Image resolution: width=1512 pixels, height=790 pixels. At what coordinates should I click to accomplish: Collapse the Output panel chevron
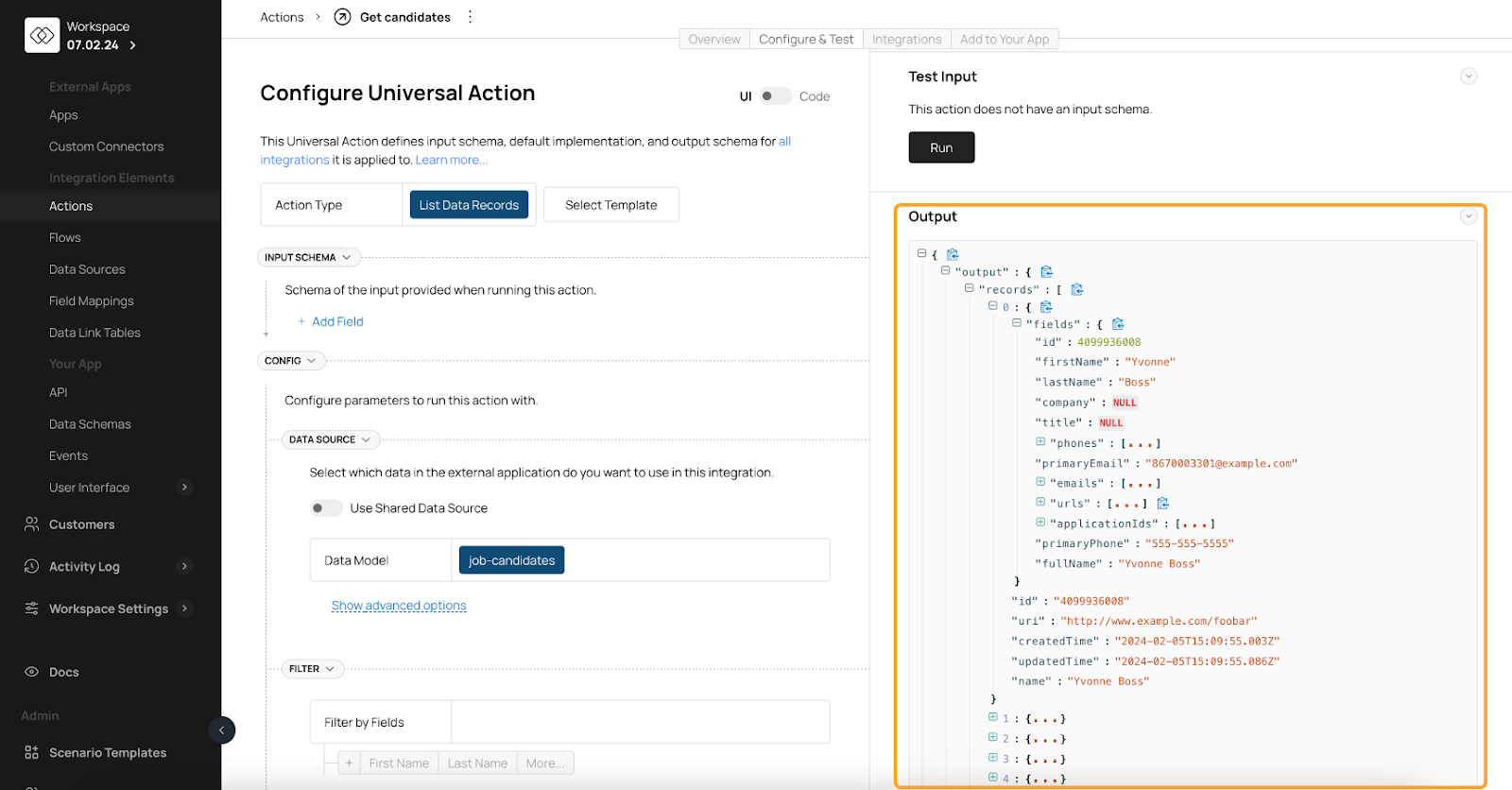[x=1468, y=216]
